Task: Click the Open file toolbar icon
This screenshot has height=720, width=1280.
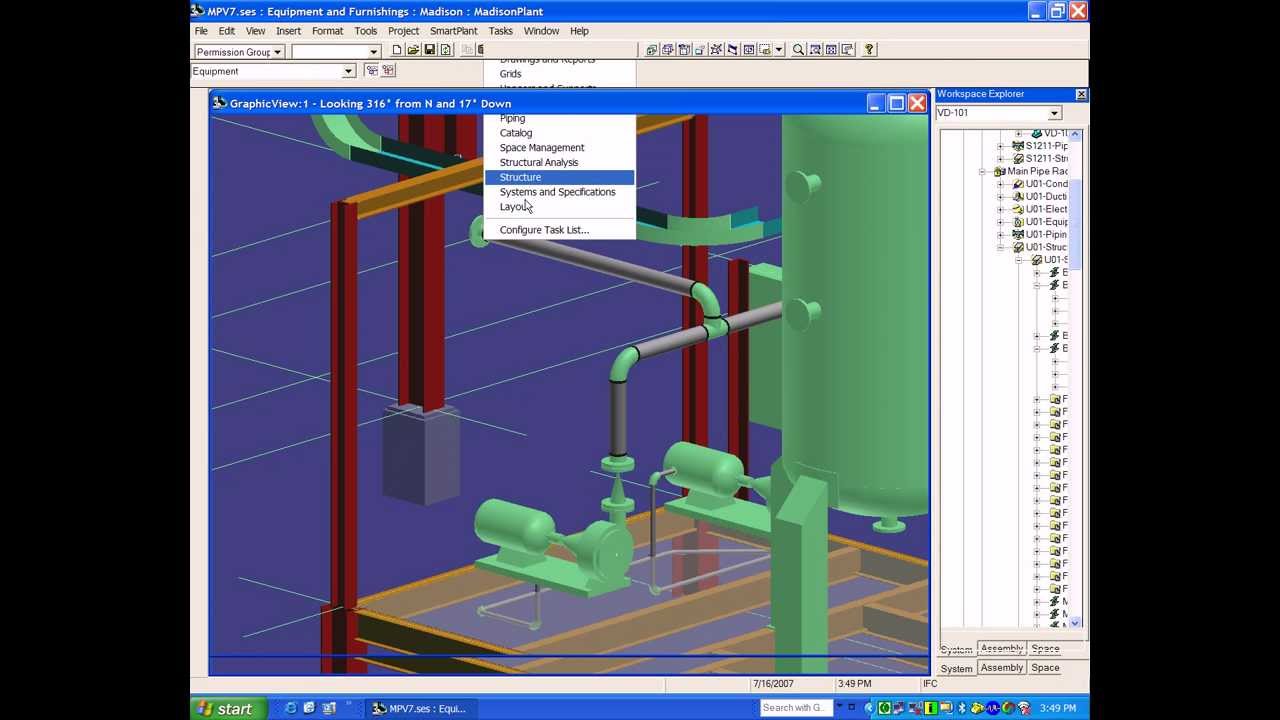Action: pyautogui.click(x=412, y=50)
